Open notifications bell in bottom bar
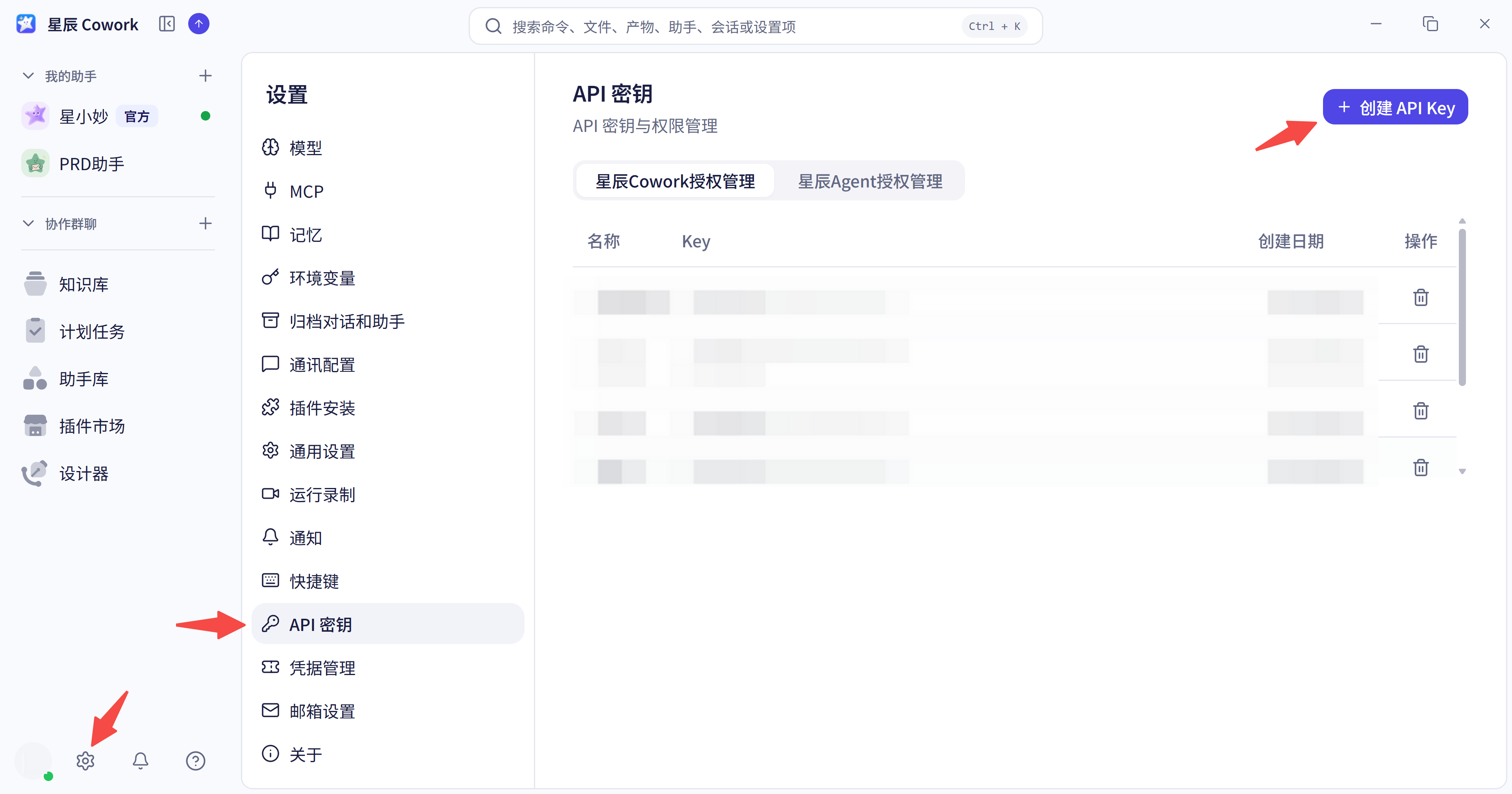 [x=140, y=761]
